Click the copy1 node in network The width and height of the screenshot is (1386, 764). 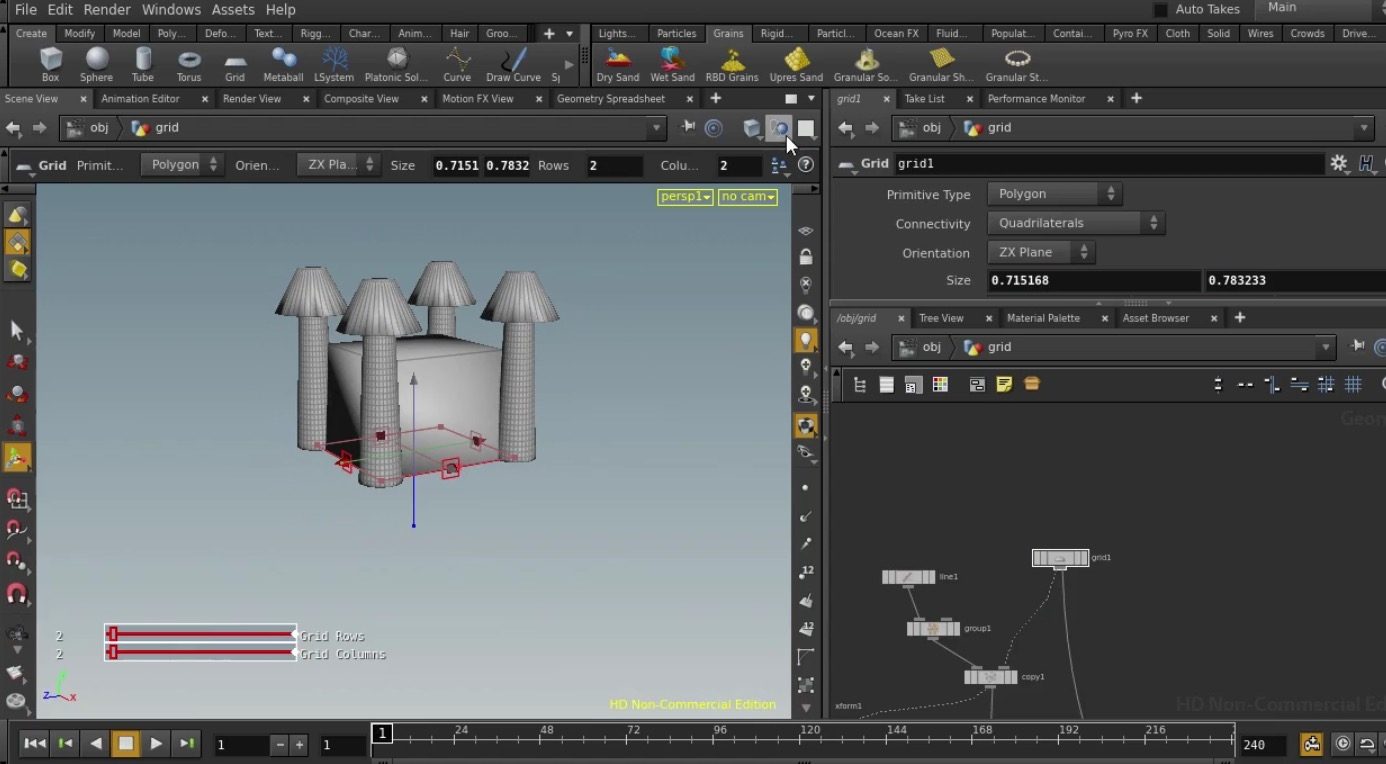tap(991, 677)
